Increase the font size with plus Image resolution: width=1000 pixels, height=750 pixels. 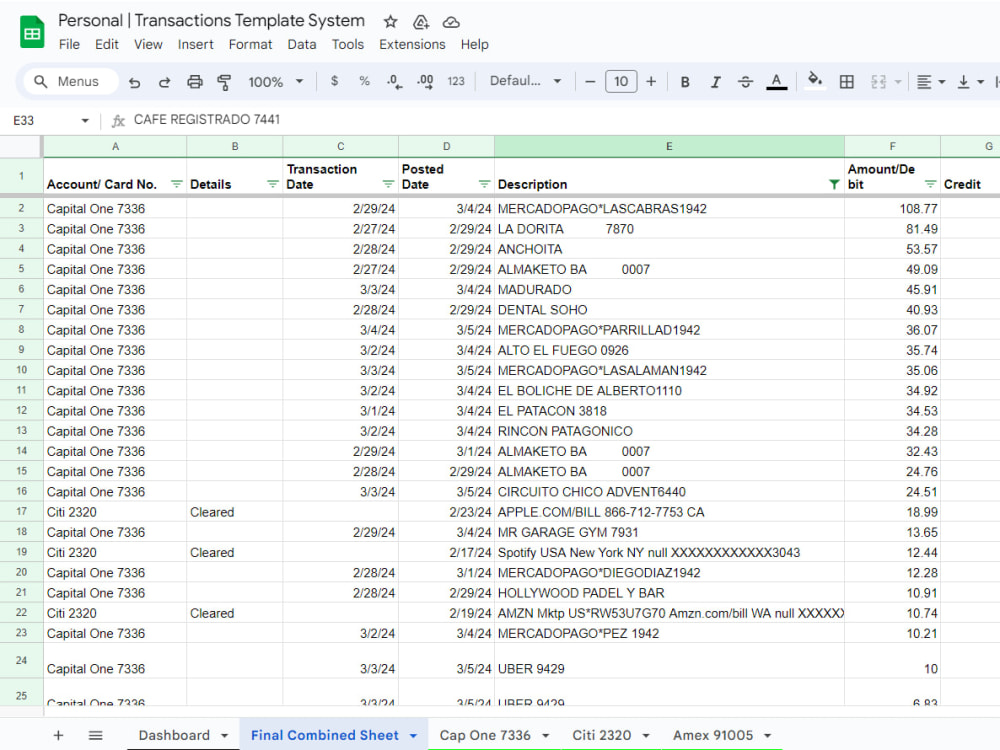click(x=651, y=82)
